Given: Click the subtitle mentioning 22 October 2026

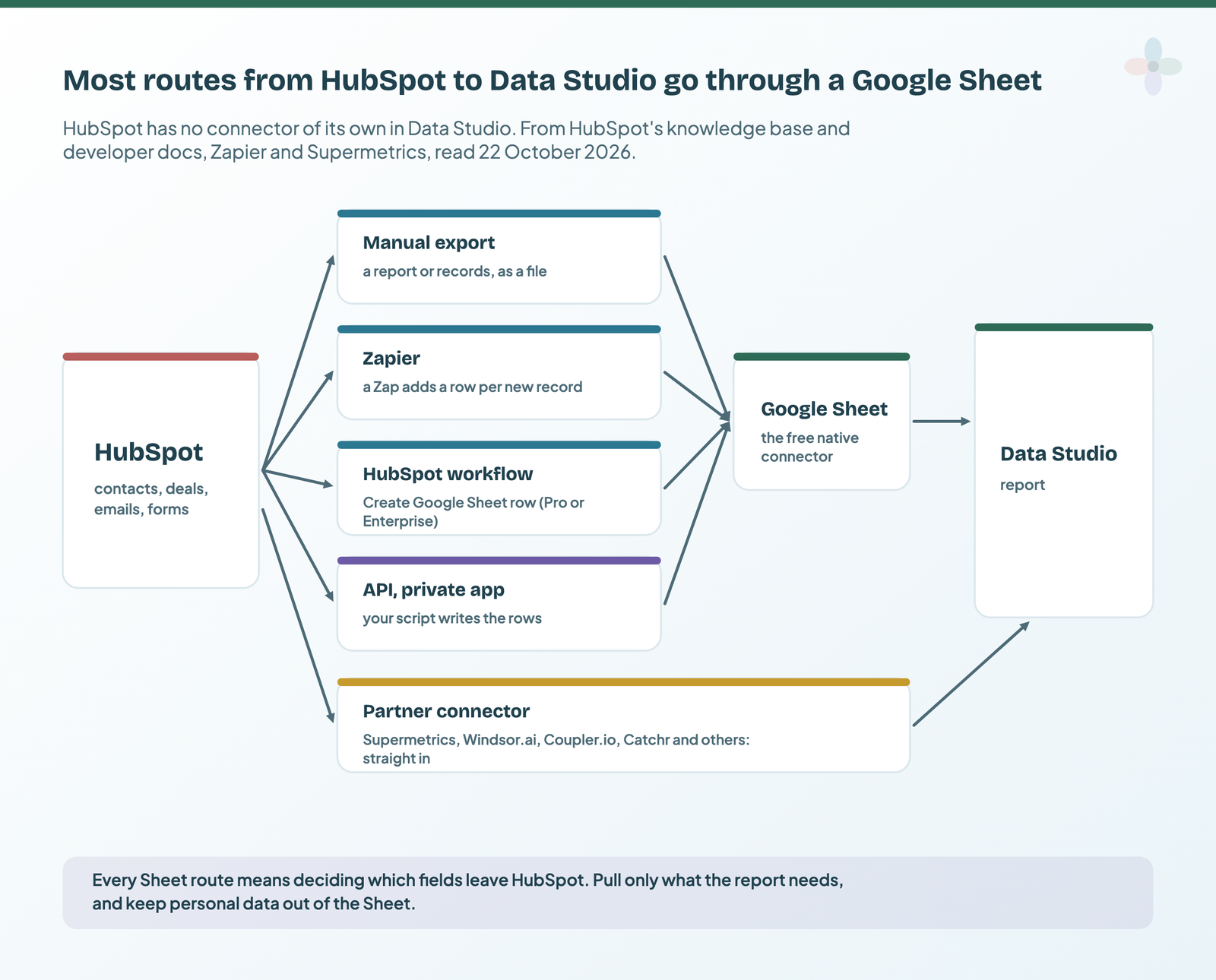Looking at the screenshot, I should [456, 141].
